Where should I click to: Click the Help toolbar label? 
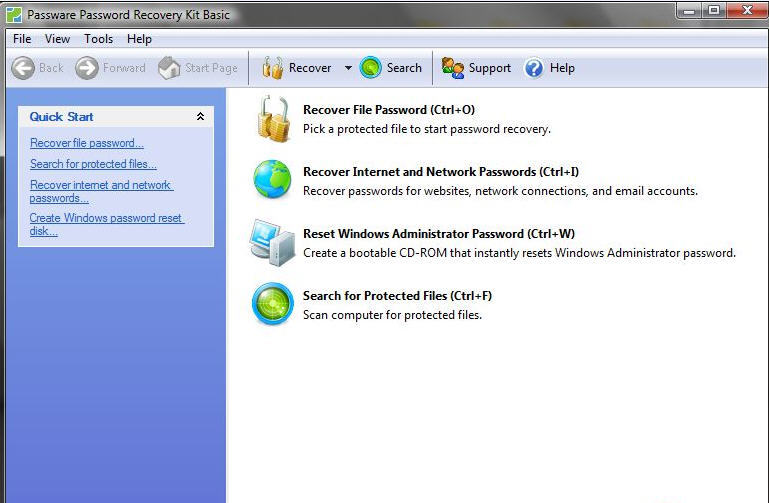tap(562, 68)
